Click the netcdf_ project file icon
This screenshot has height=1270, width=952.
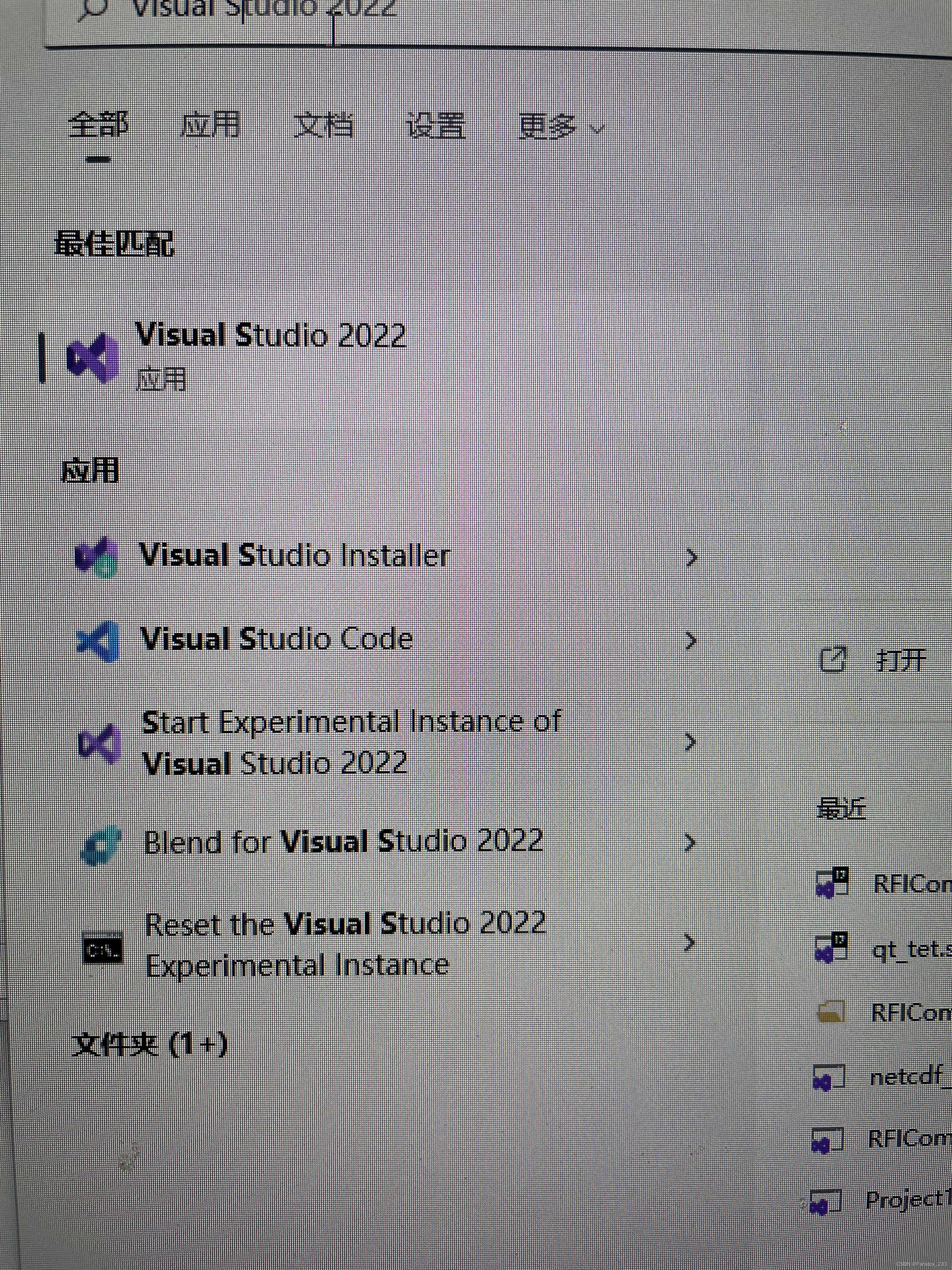[829, 1078]
